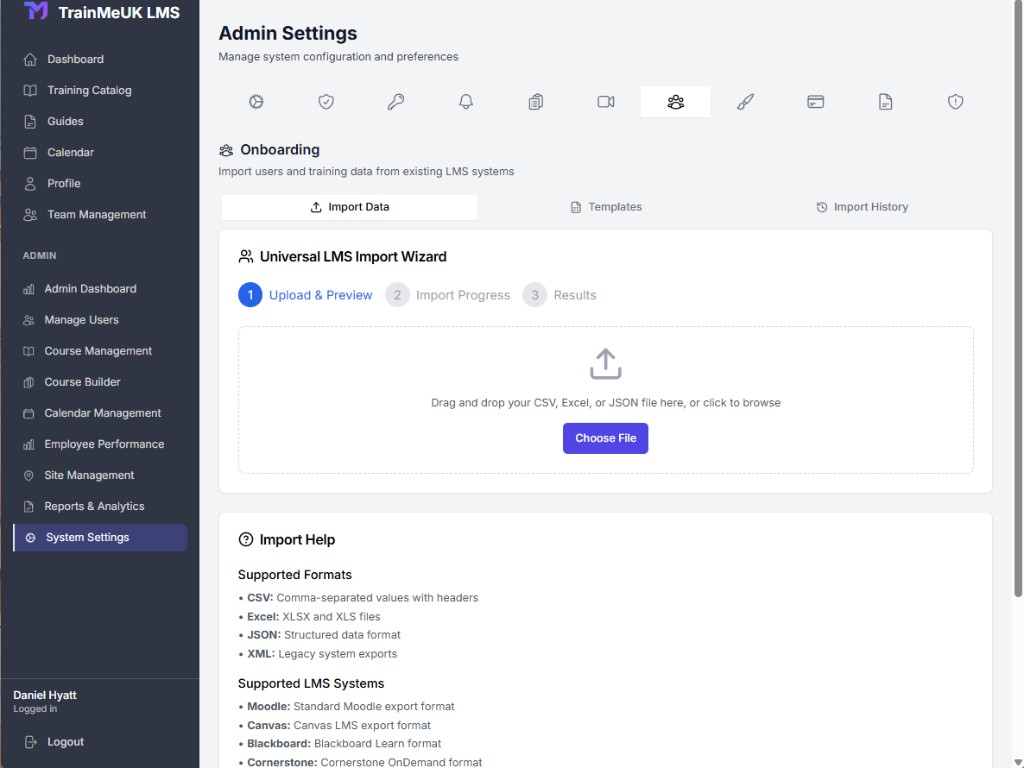This screenshot has height=768, width=1024.
Task: Click the Logout door icon
Action: coord(30,742)
